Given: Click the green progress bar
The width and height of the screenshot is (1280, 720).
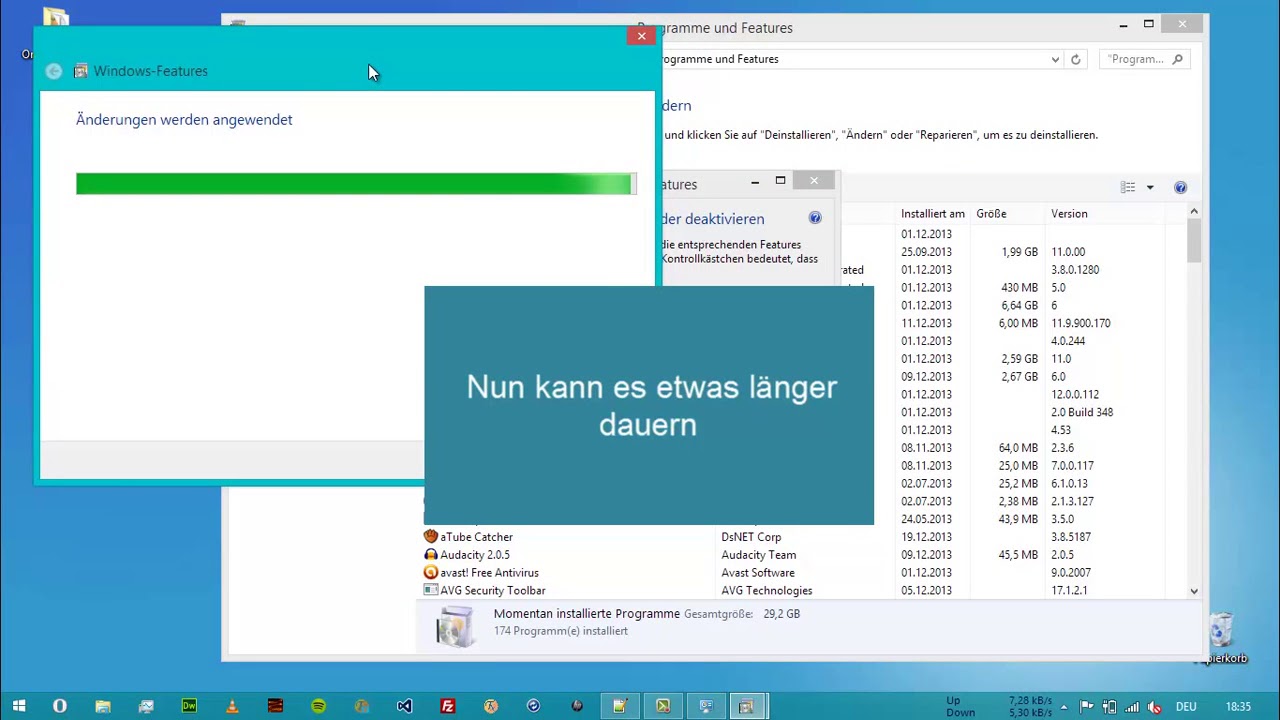Looking at the screenshot, I should tap(354, 184).
